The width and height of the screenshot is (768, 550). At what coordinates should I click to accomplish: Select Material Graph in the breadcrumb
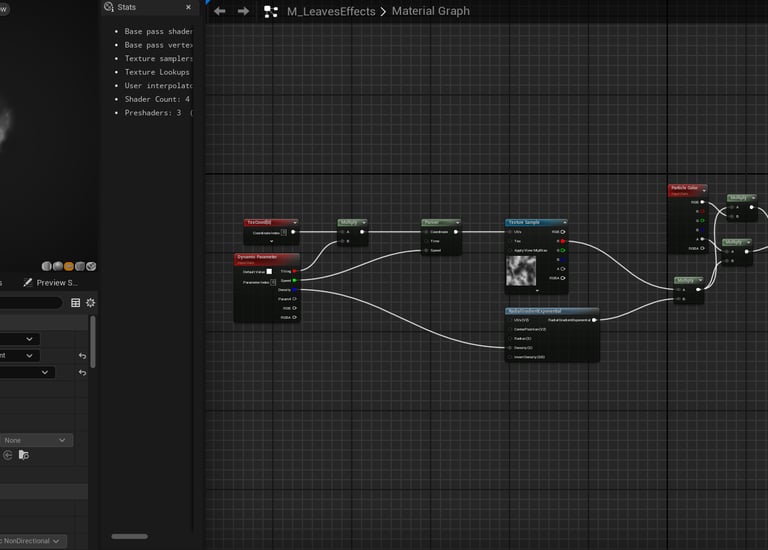[x=430, y=11]
